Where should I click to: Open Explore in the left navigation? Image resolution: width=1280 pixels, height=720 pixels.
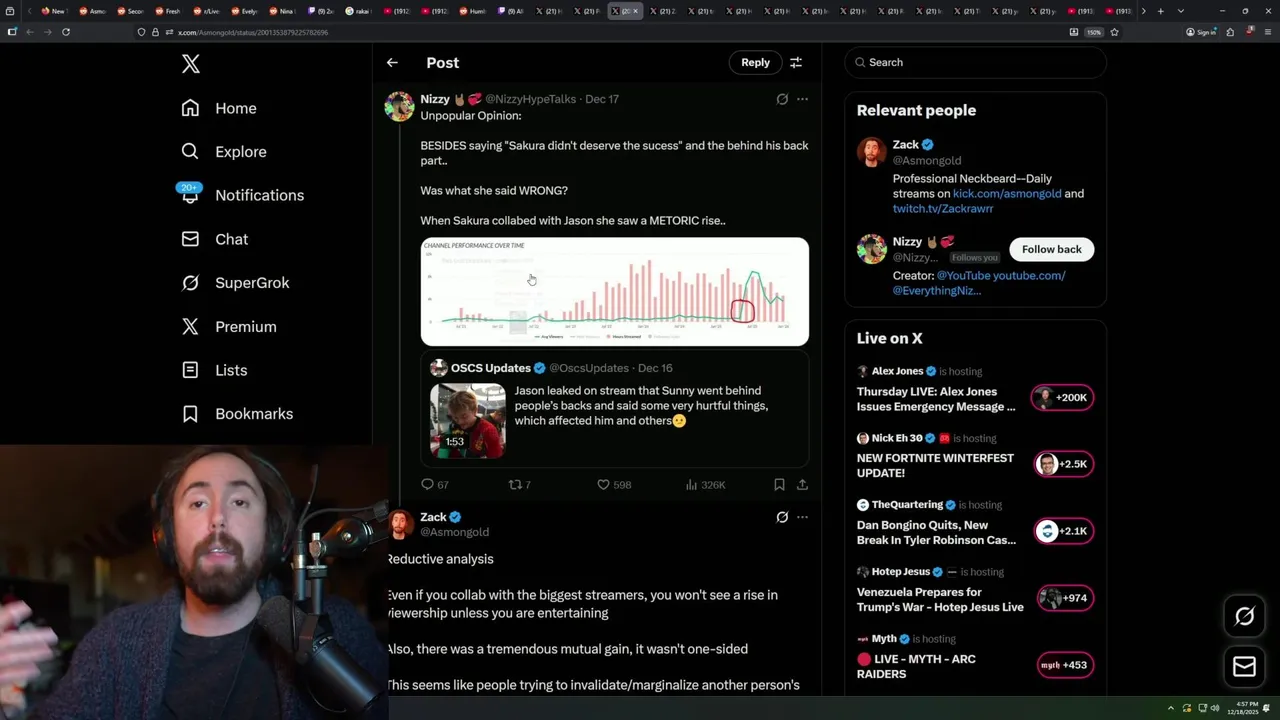click(x=224, y=152)
